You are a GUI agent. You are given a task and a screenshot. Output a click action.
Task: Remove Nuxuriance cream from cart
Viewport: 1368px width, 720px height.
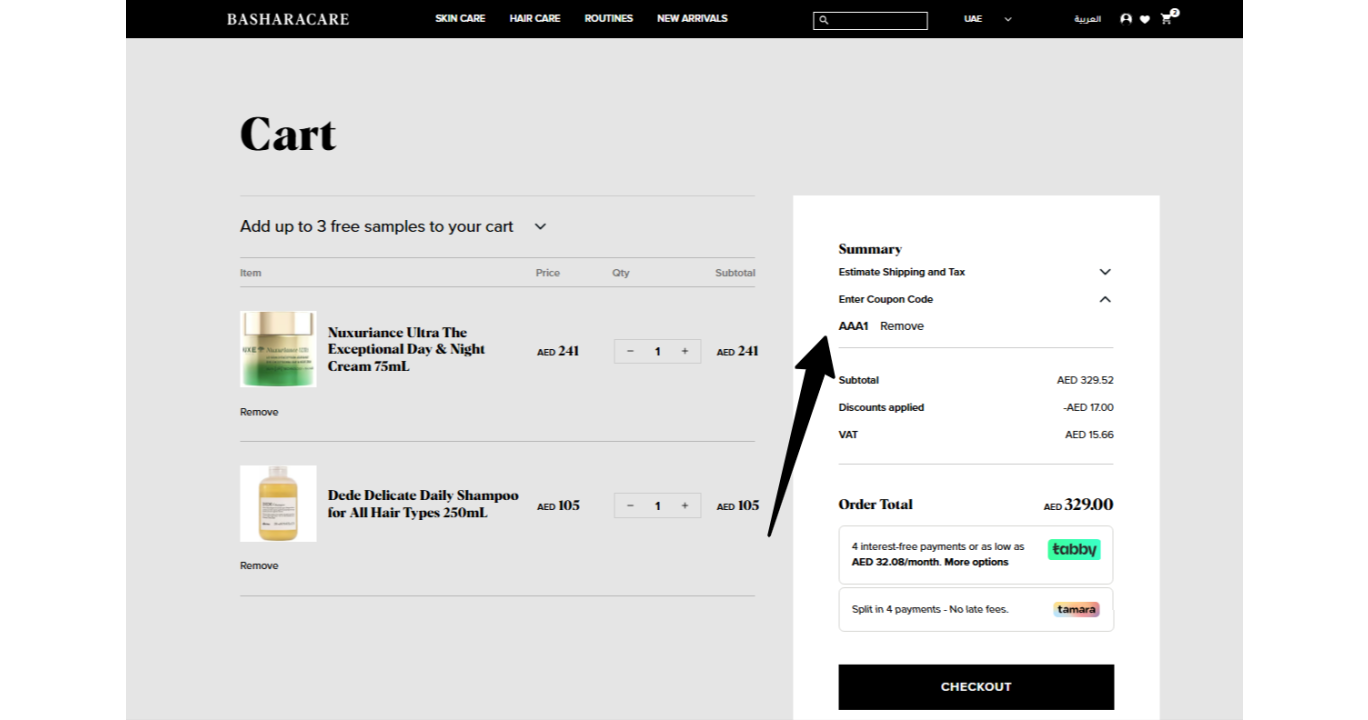click(259, 412)
